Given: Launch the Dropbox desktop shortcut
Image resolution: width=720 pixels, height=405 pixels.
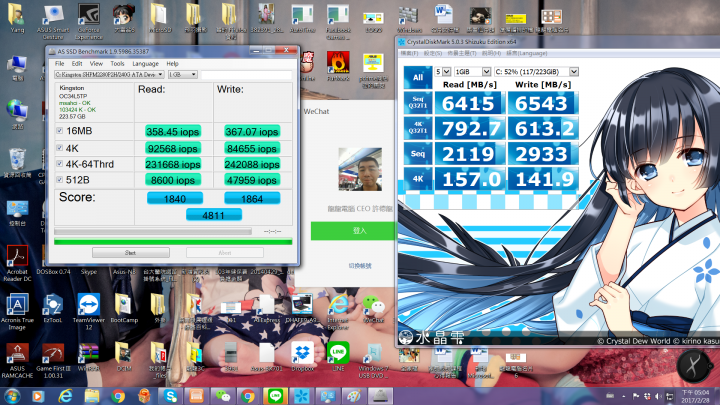Looking at the screenshot, I should pyautogui.click(x=303, y=357).
